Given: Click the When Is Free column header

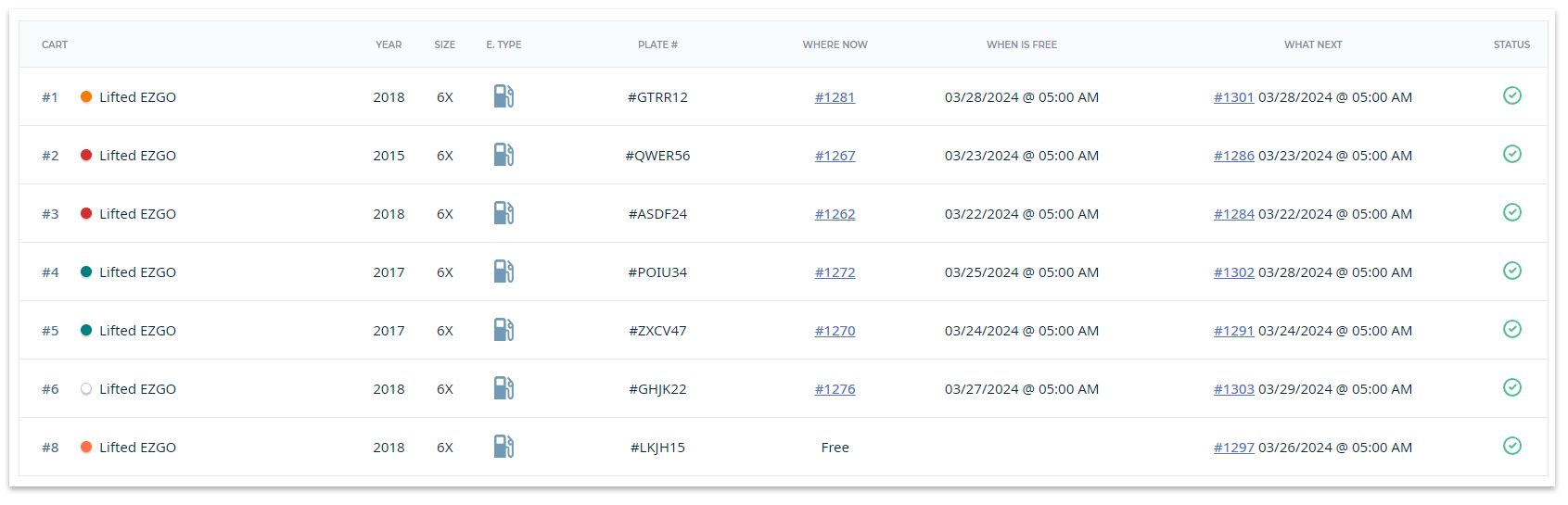Looking at the screenshot, I should 1021,44.
